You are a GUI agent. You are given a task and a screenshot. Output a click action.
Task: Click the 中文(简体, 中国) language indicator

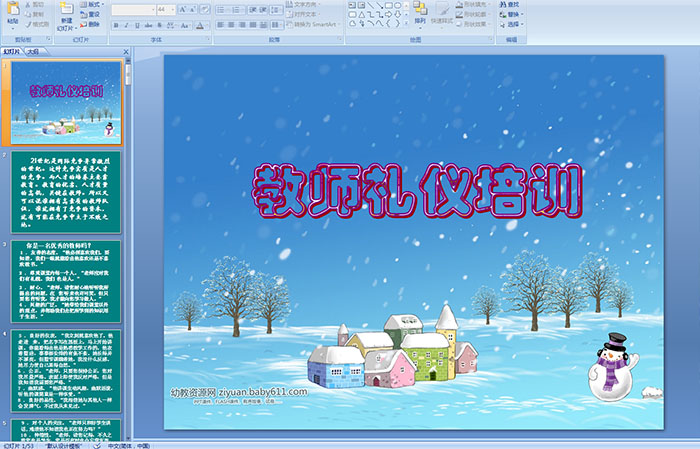(129, 445)
